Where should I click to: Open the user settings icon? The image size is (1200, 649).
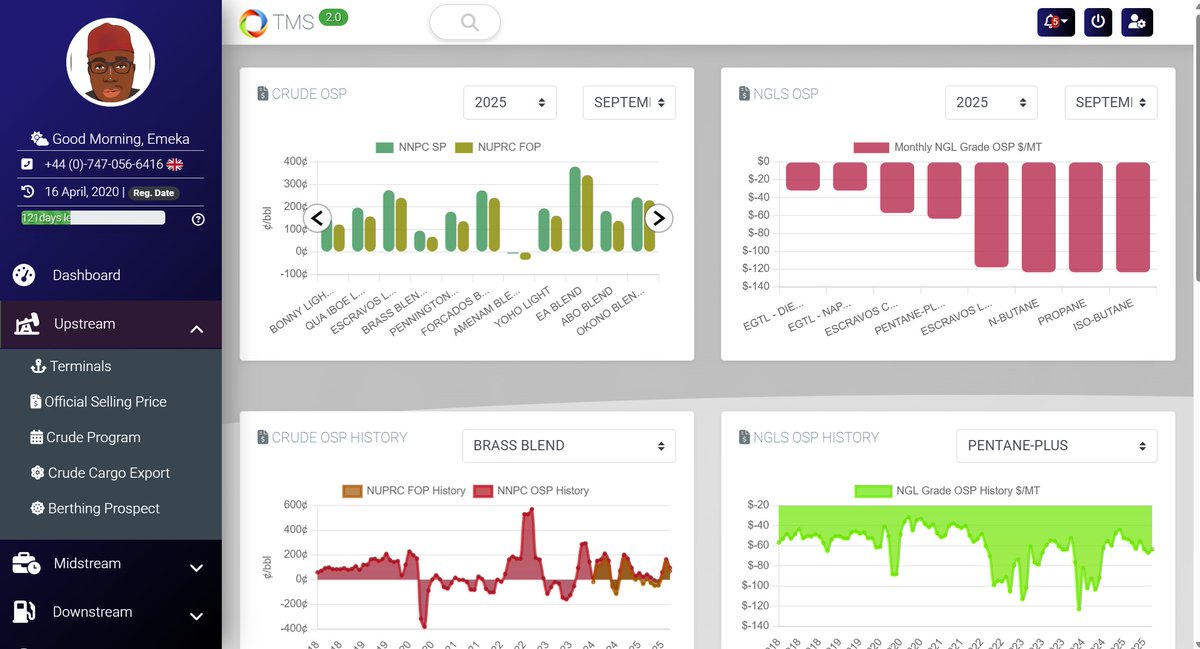tap(1137, 21)
